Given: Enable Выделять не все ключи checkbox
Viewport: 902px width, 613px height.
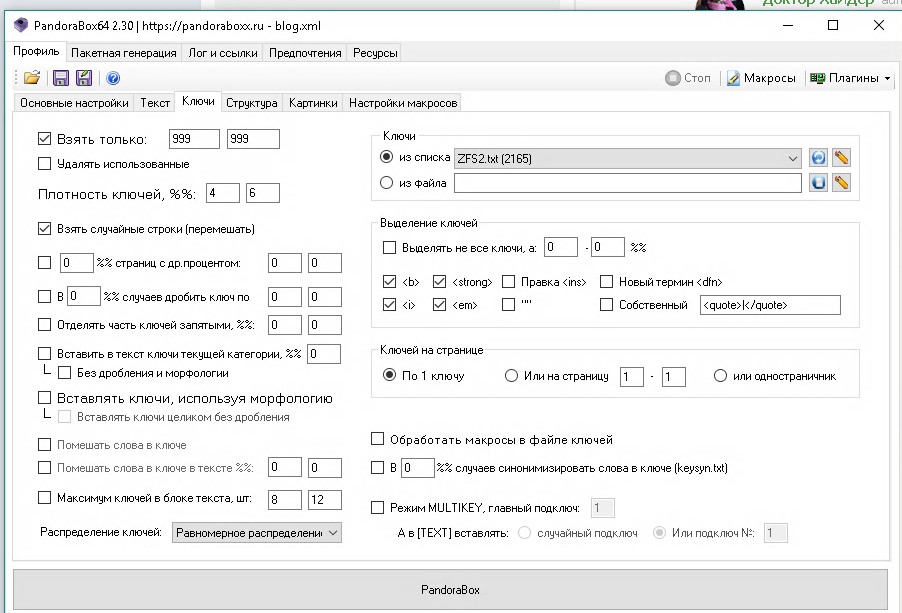Looking at the screenshot, I should click(389, 247).
